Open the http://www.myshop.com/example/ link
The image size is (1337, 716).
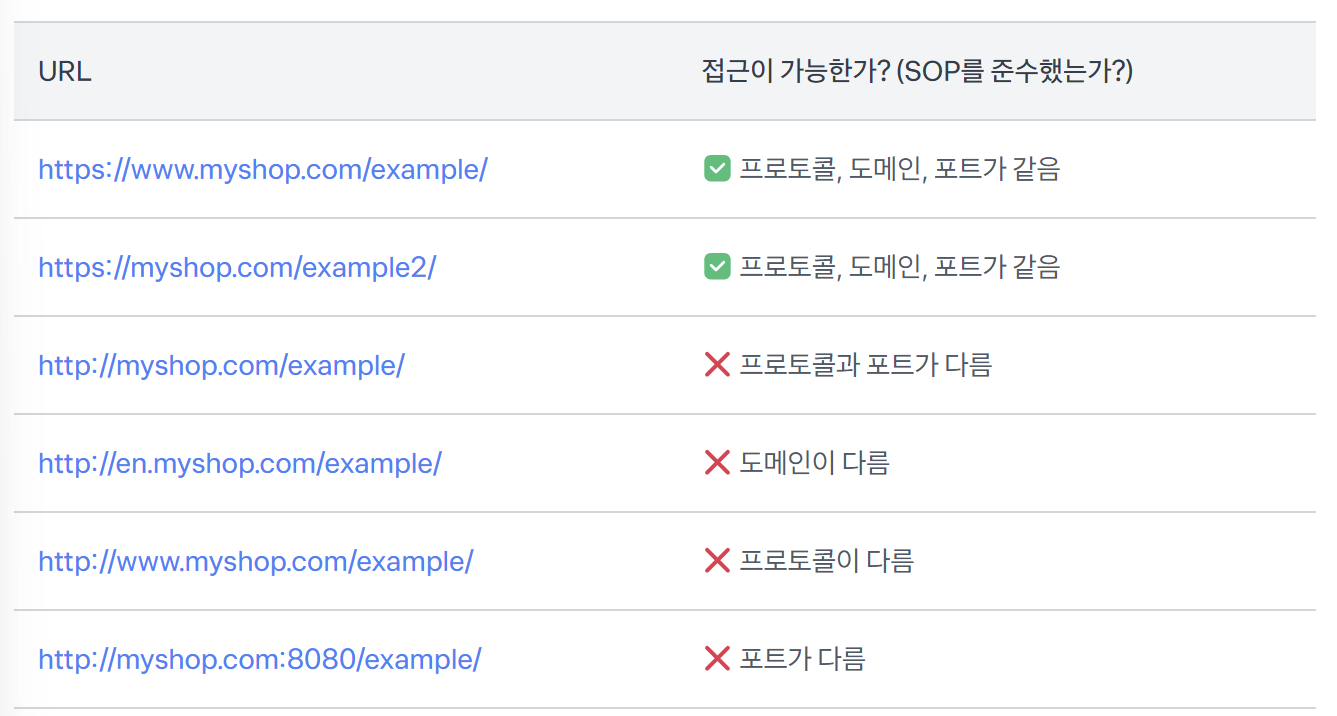[256, 562]
